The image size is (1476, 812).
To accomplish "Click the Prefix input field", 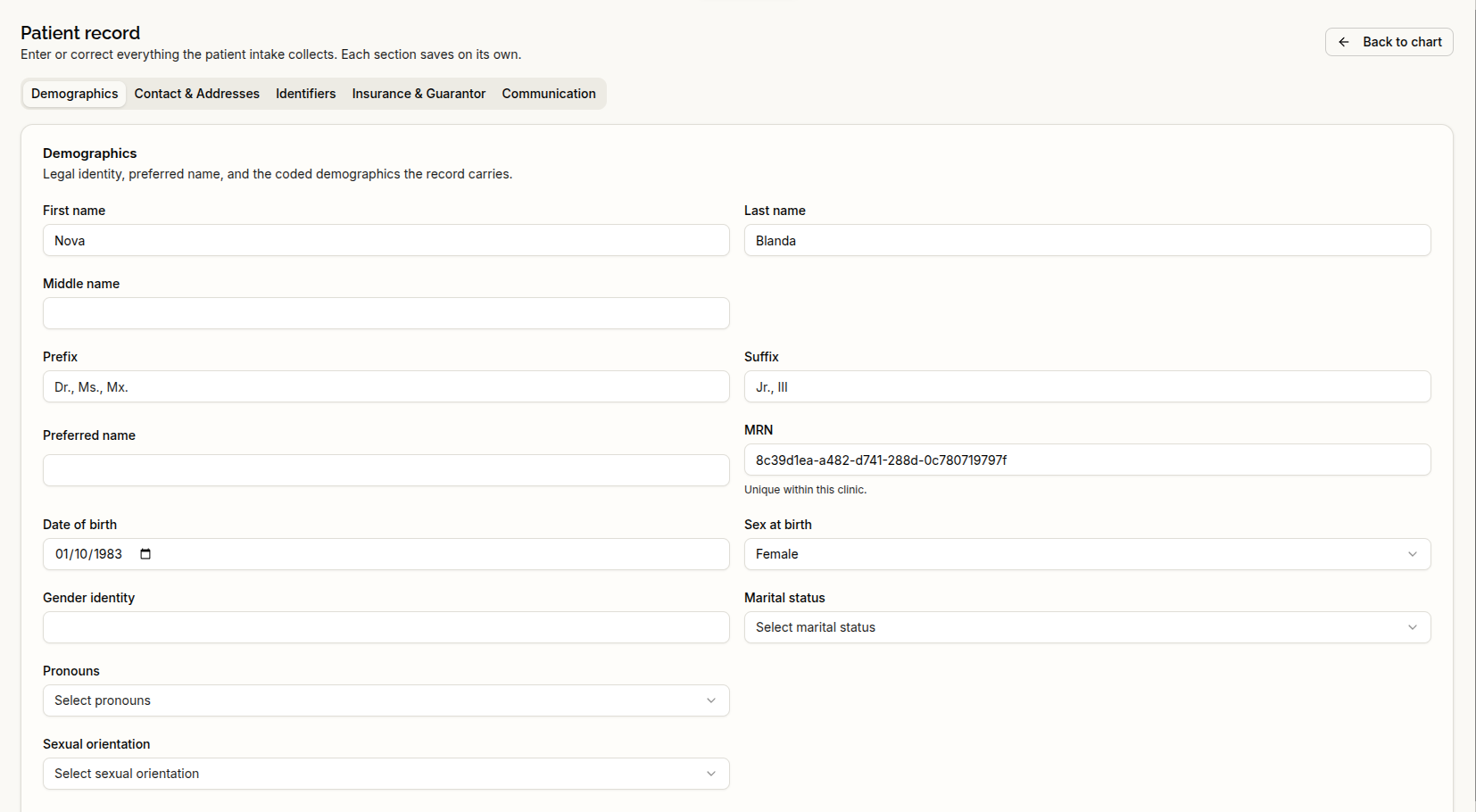I will 386,386.
